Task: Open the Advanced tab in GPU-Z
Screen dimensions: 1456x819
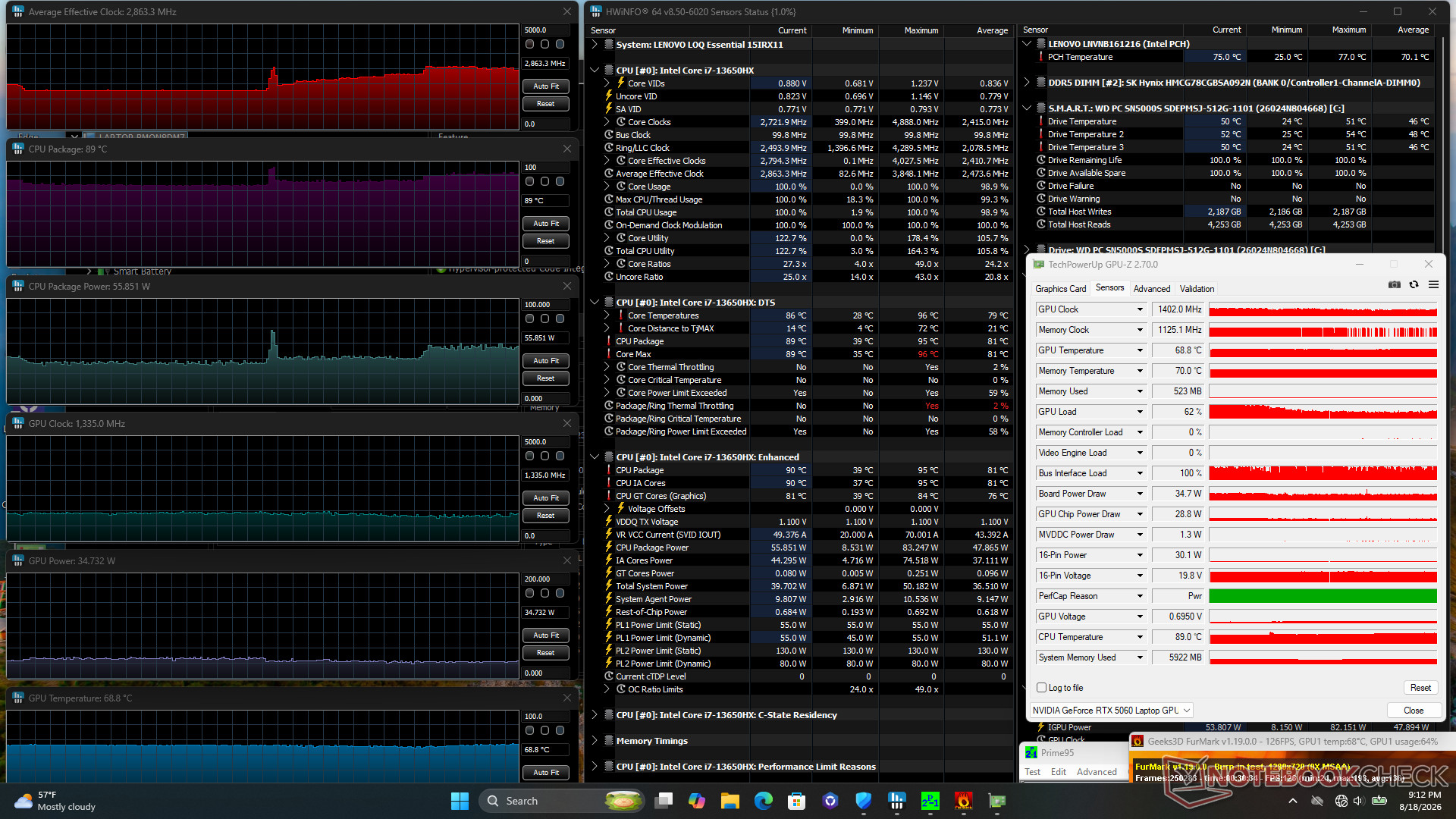Action: coord(1152,289)
